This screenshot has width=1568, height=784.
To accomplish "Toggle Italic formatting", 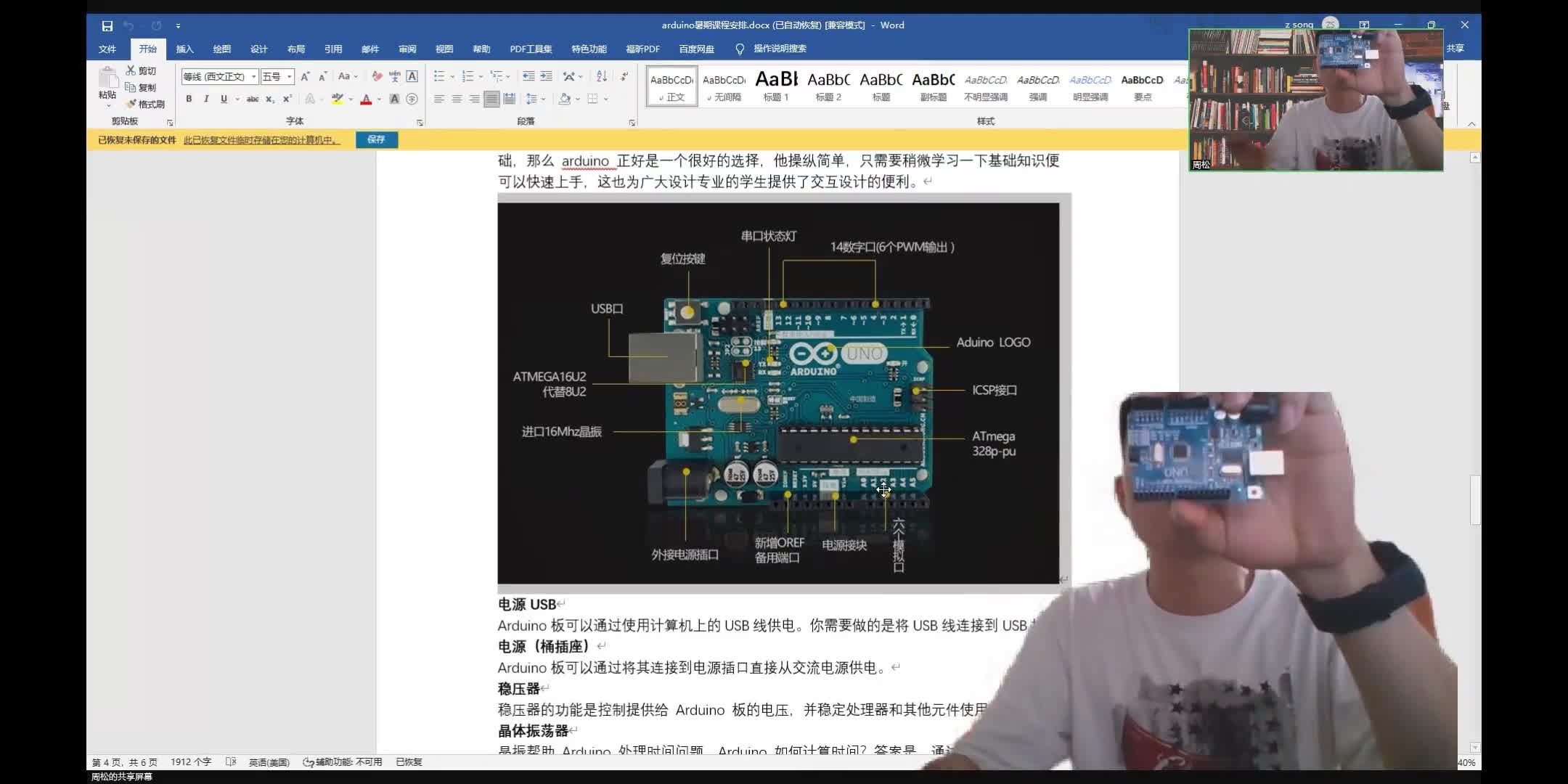I will [x=206, y=99].
